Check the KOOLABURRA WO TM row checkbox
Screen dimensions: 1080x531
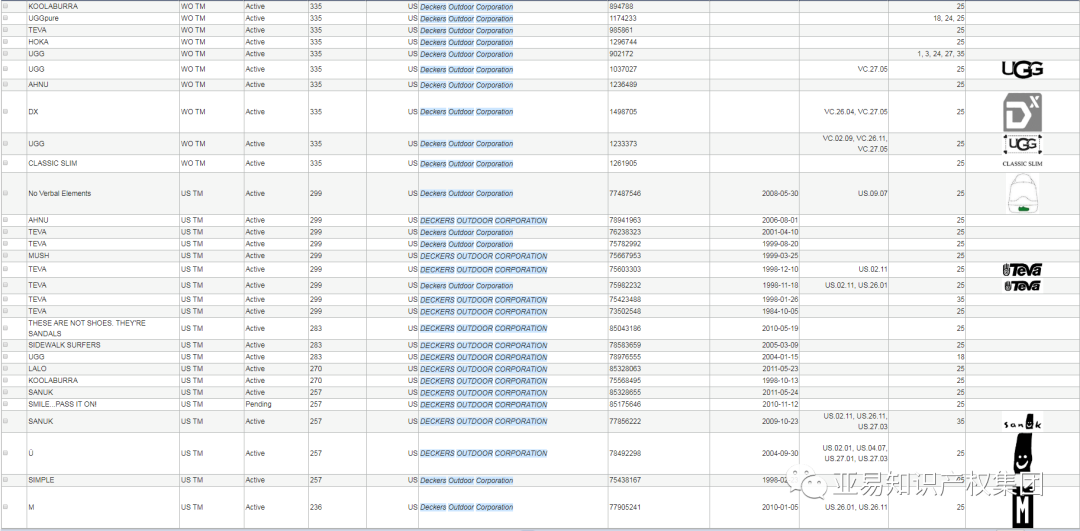tap(5, 7)
